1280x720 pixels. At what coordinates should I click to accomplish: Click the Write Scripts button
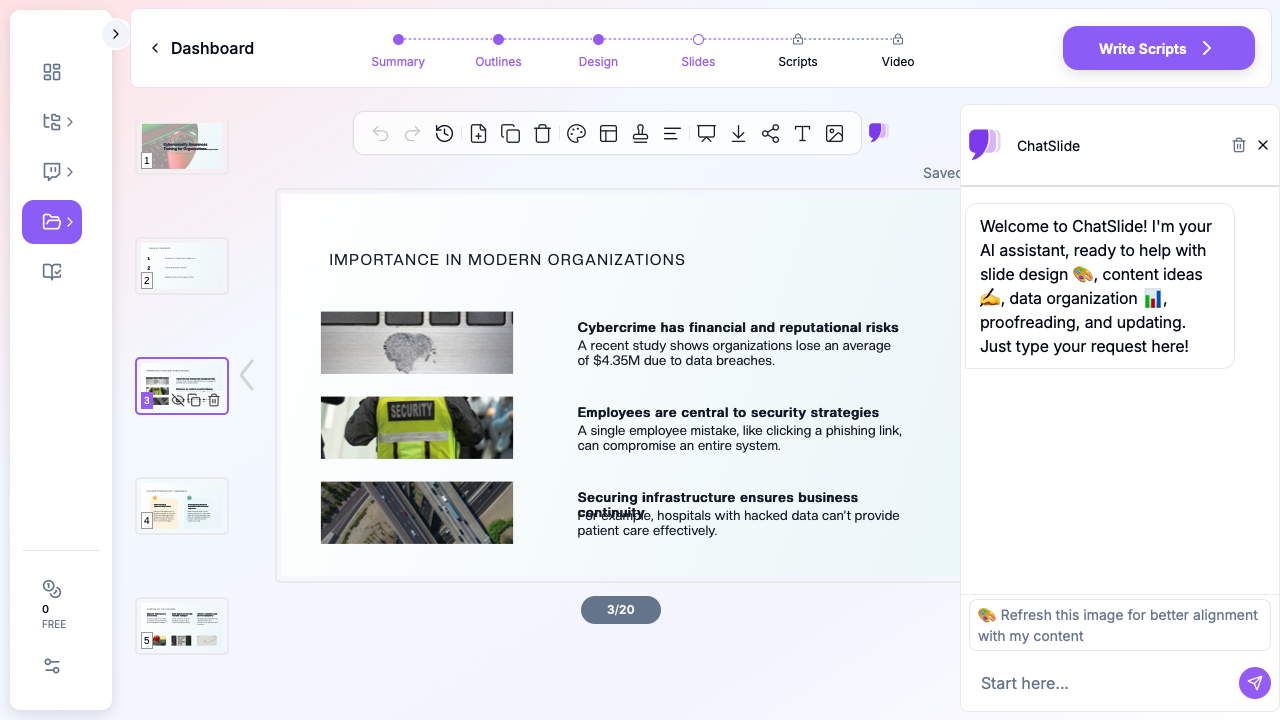coord(1158,48)
